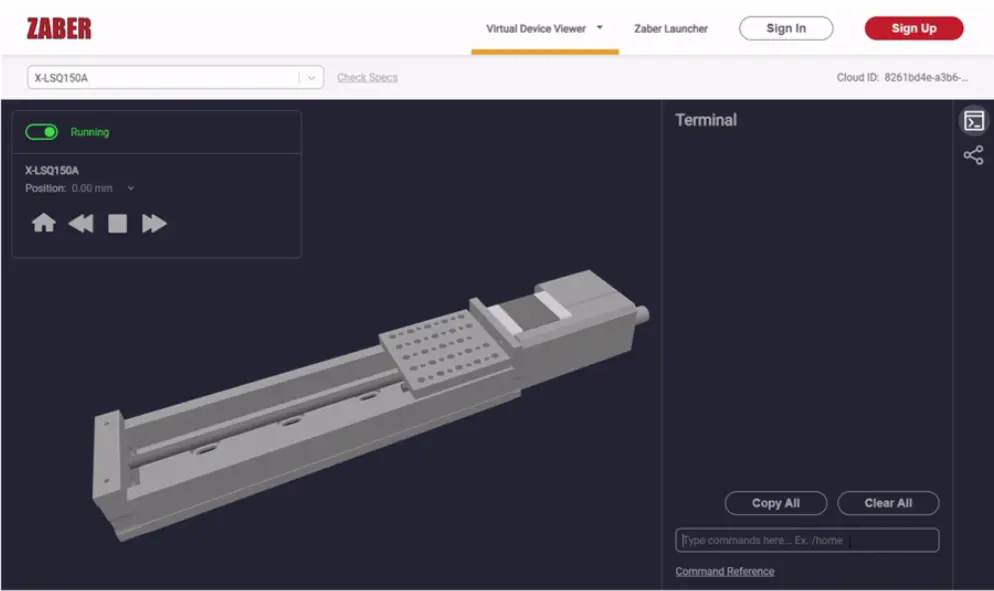994x591 pixels.
Task: Click the Home device icon
Action: (44, 223)
